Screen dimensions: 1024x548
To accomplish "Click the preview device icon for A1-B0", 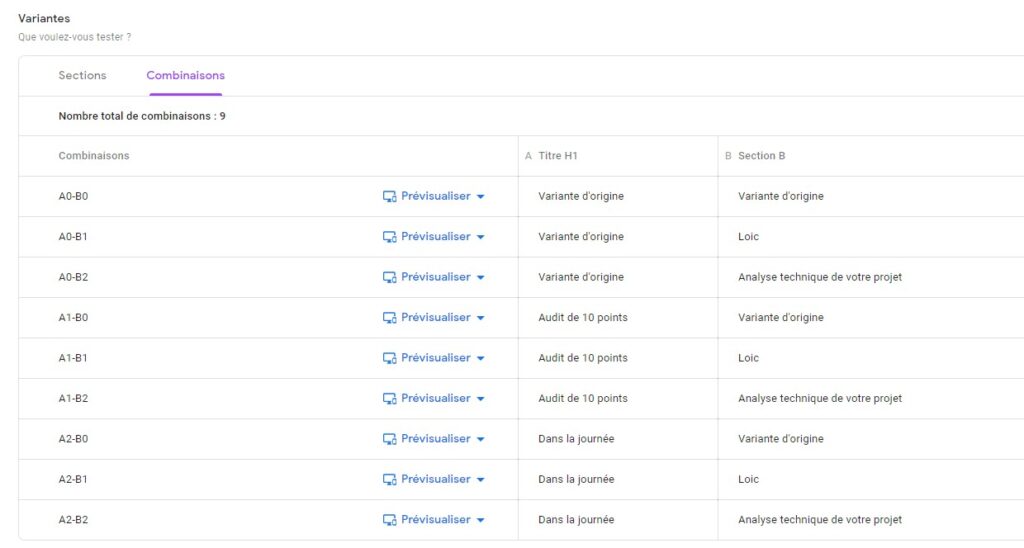I will pos(389,318).
